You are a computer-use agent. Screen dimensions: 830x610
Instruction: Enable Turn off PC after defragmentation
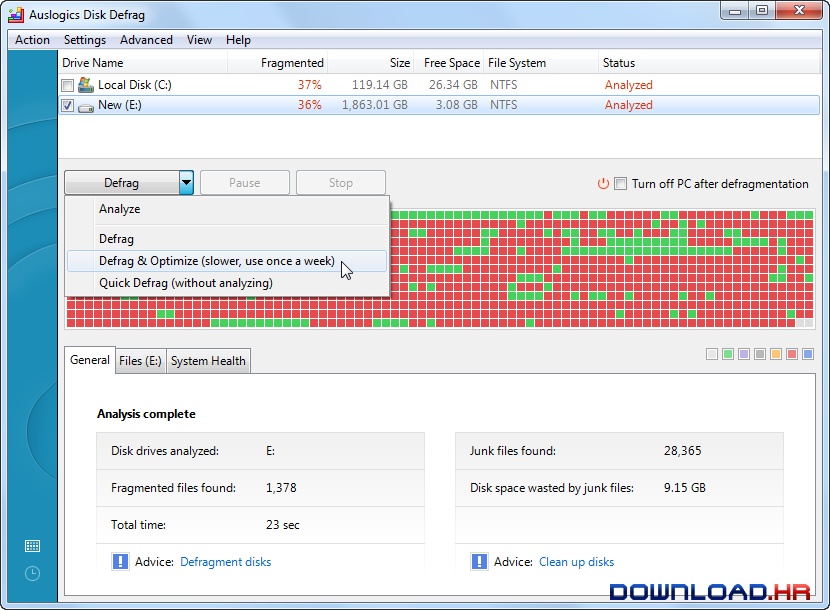click(620, 184)
